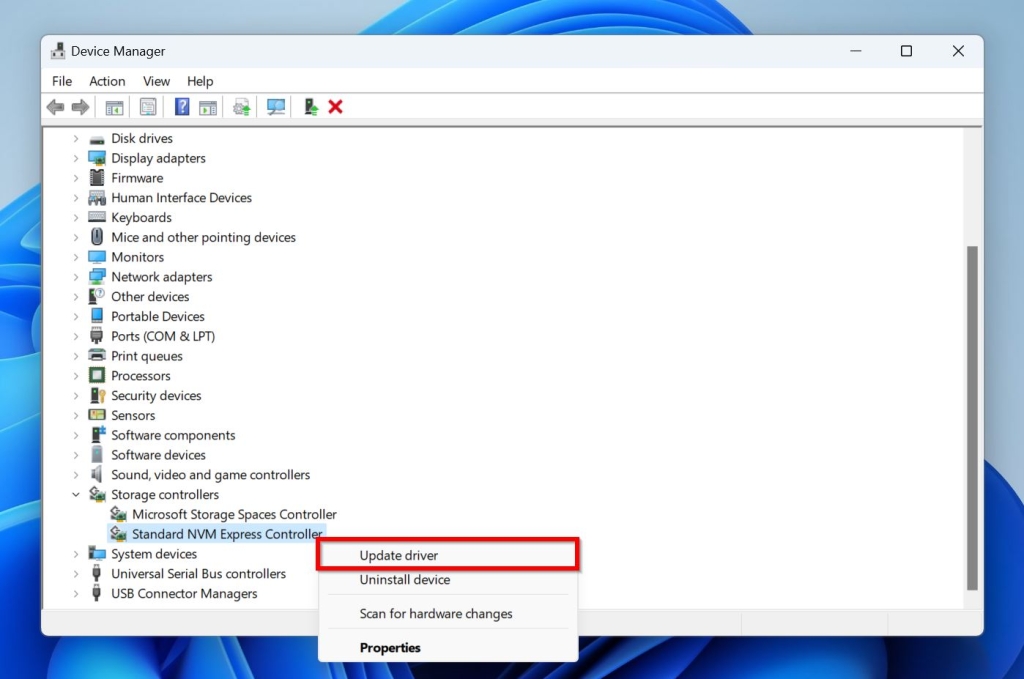Viewport: 1024px width, 679px height.
Task: Click the Forward navigation arrow icon
Action: point(79,107)
